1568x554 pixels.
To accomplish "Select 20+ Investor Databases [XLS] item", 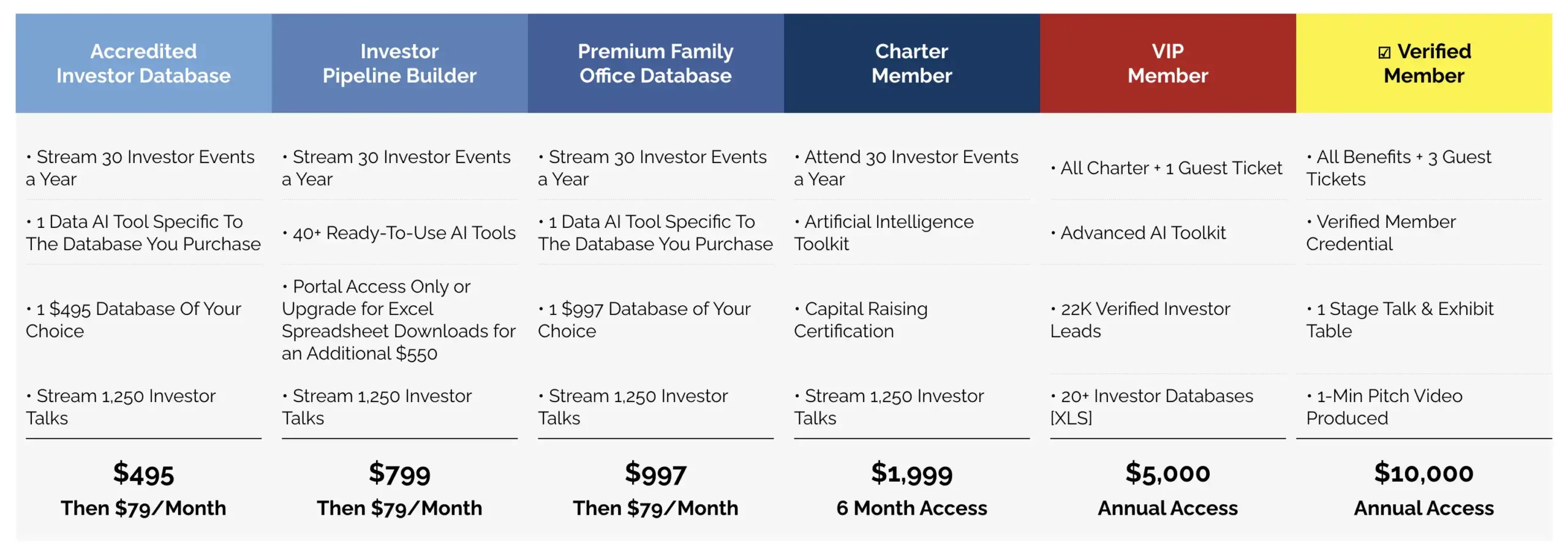I will pyautogui.click(x=1151, y=407).
